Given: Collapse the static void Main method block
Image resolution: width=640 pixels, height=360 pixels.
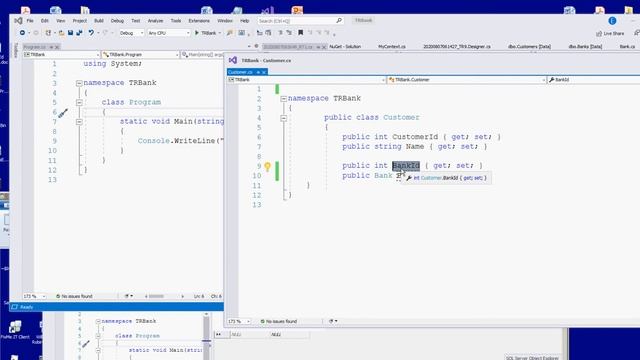Looking at the screenshot, I should pos(79,122).
